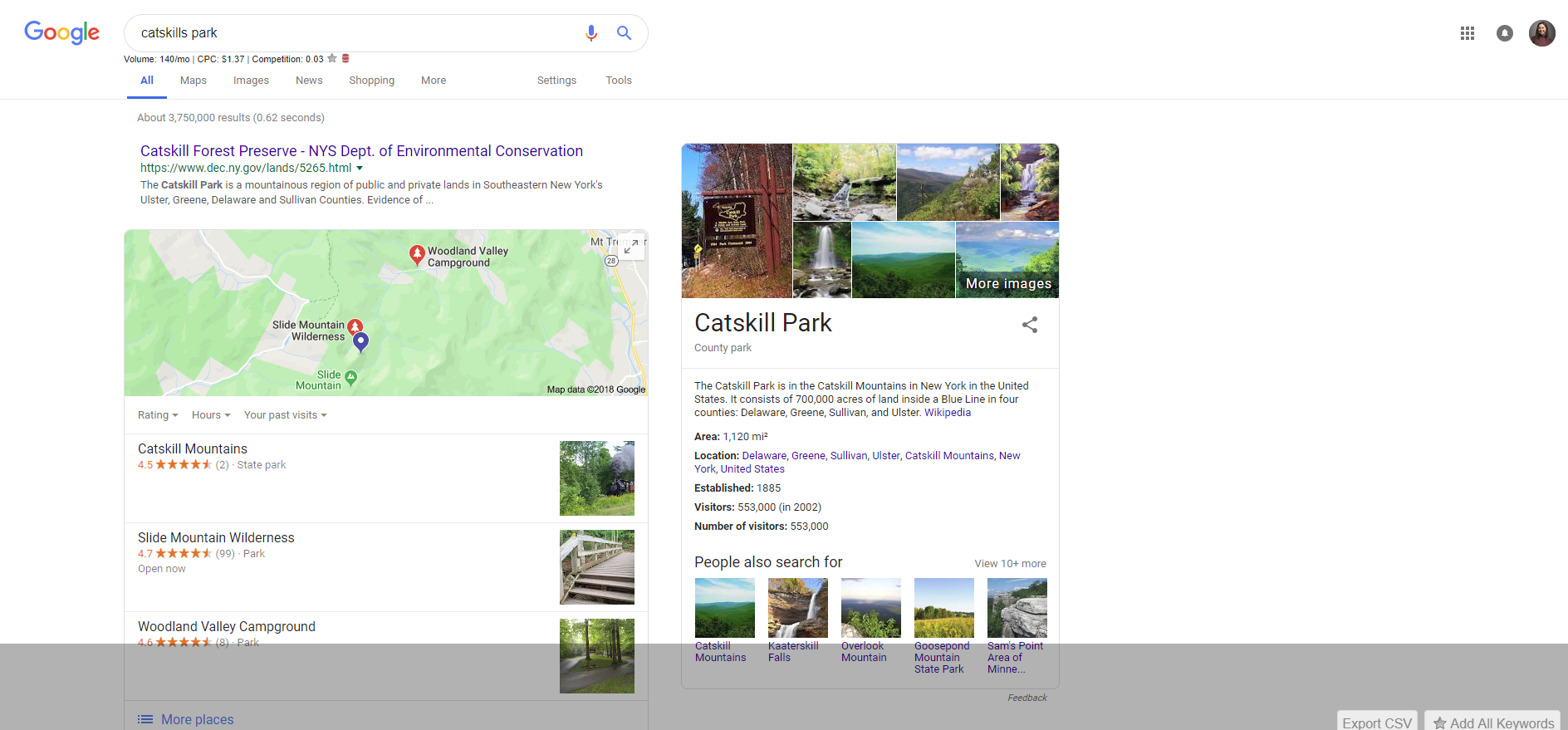View Woodland Valley Campground photo

coord(597,656)
